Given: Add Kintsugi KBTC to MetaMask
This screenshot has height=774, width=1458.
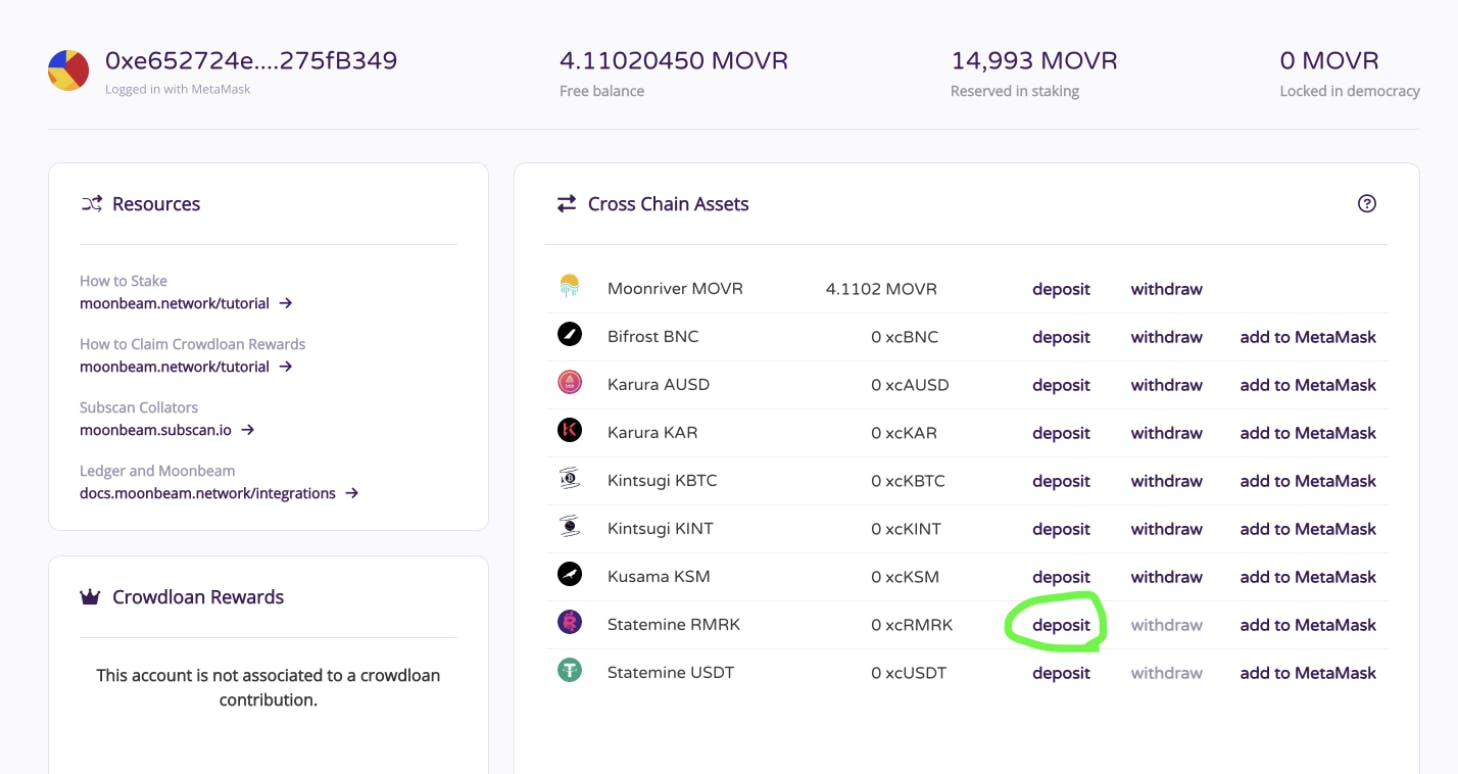Looking at the screenshot, I should click(x=1308, y=481).
